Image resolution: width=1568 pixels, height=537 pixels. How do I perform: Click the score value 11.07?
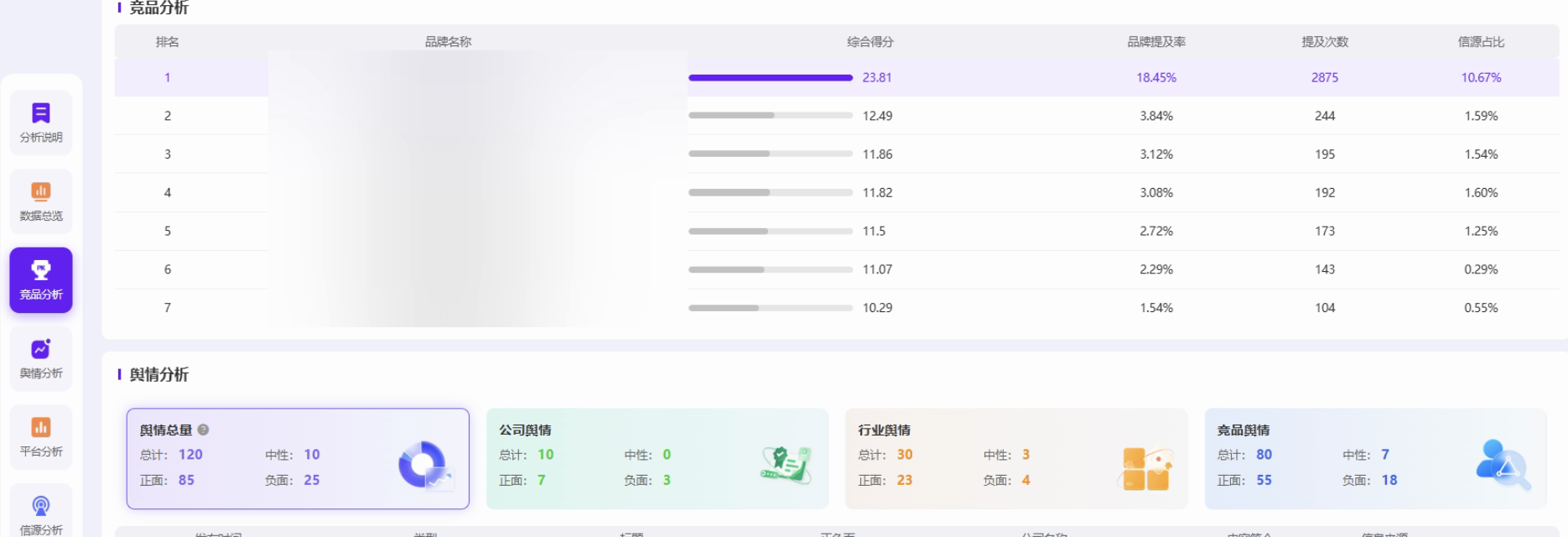[x=877, y=269]
